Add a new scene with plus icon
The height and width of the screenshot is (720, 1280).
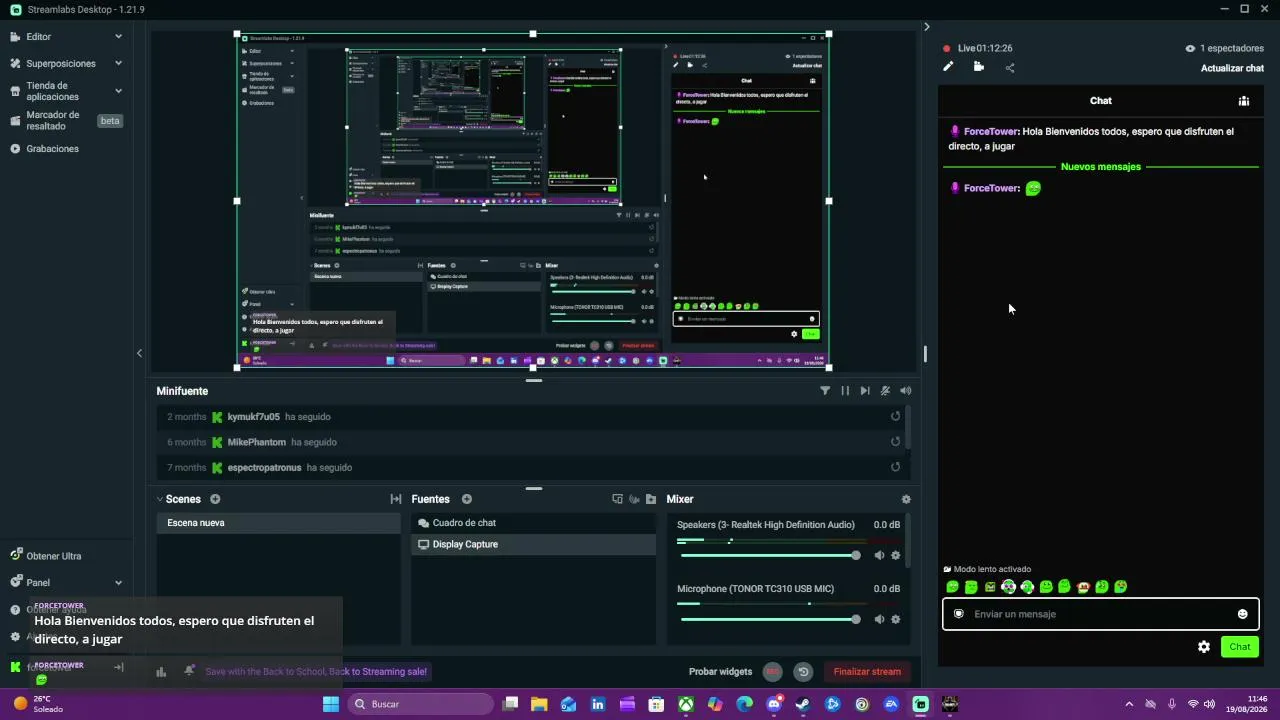[x=215, y=499]
